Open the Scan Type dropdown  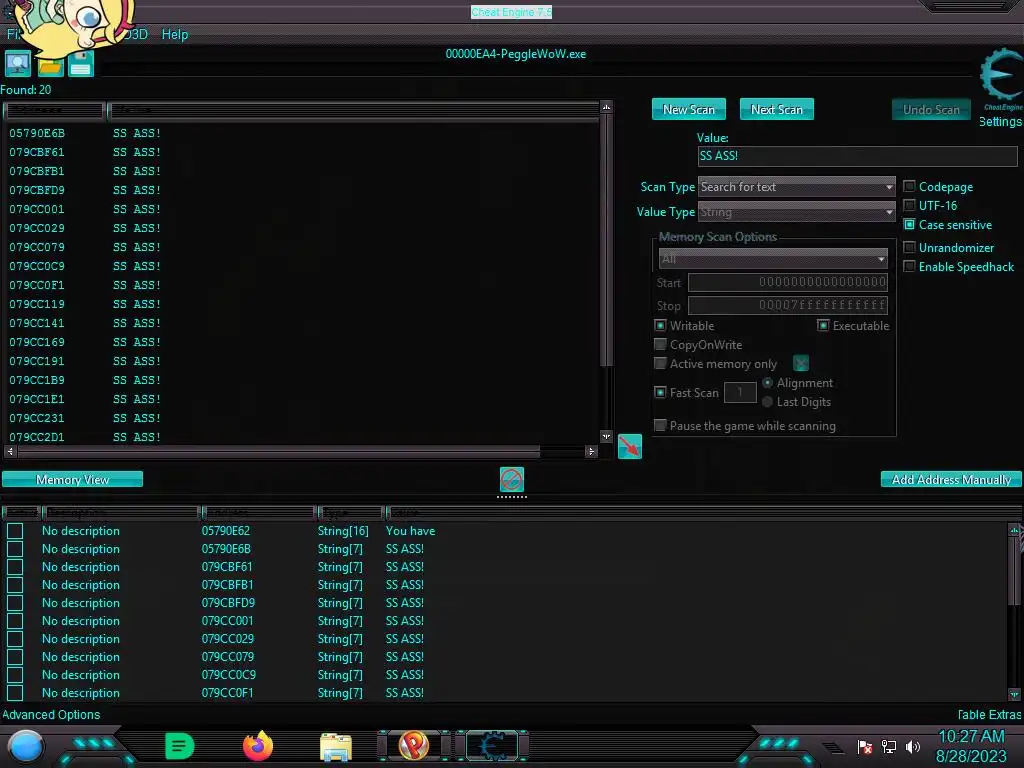(797, 187)
